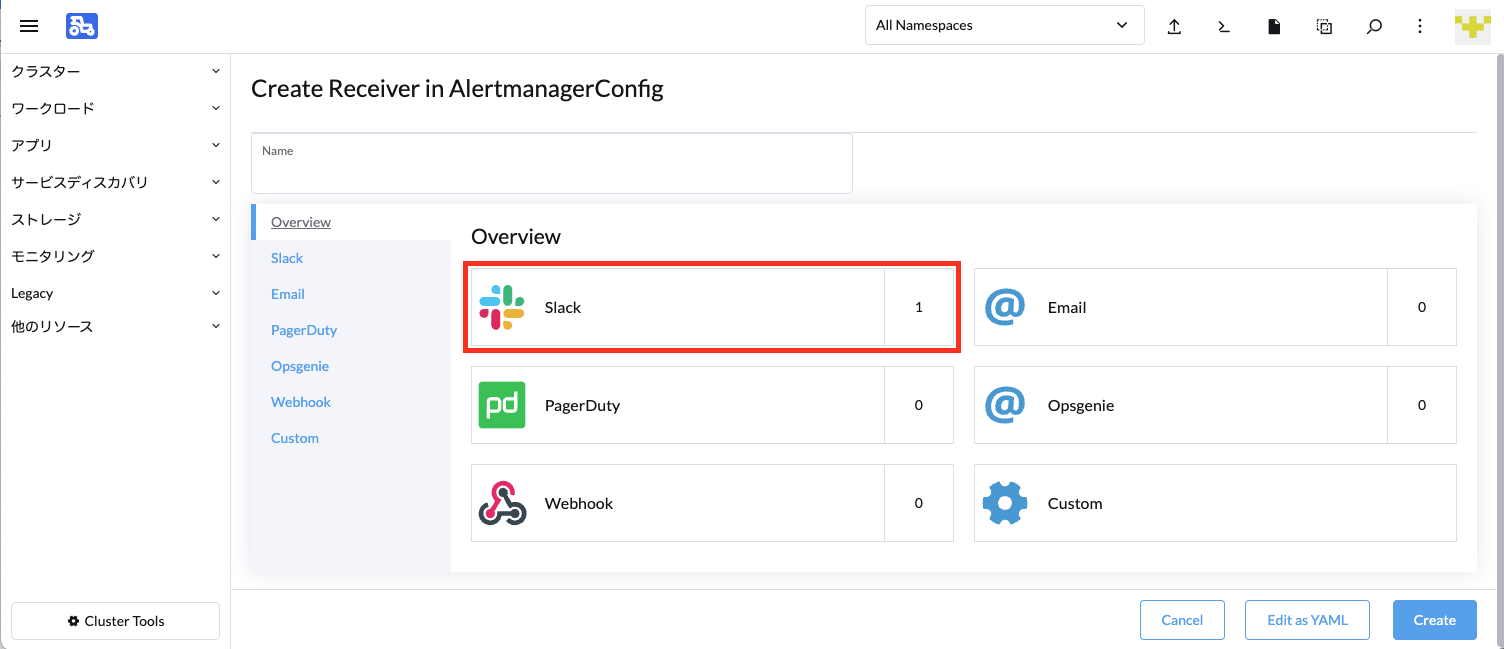Click the Slack logo icon
1504x649 pixels.
pos(502,307)
